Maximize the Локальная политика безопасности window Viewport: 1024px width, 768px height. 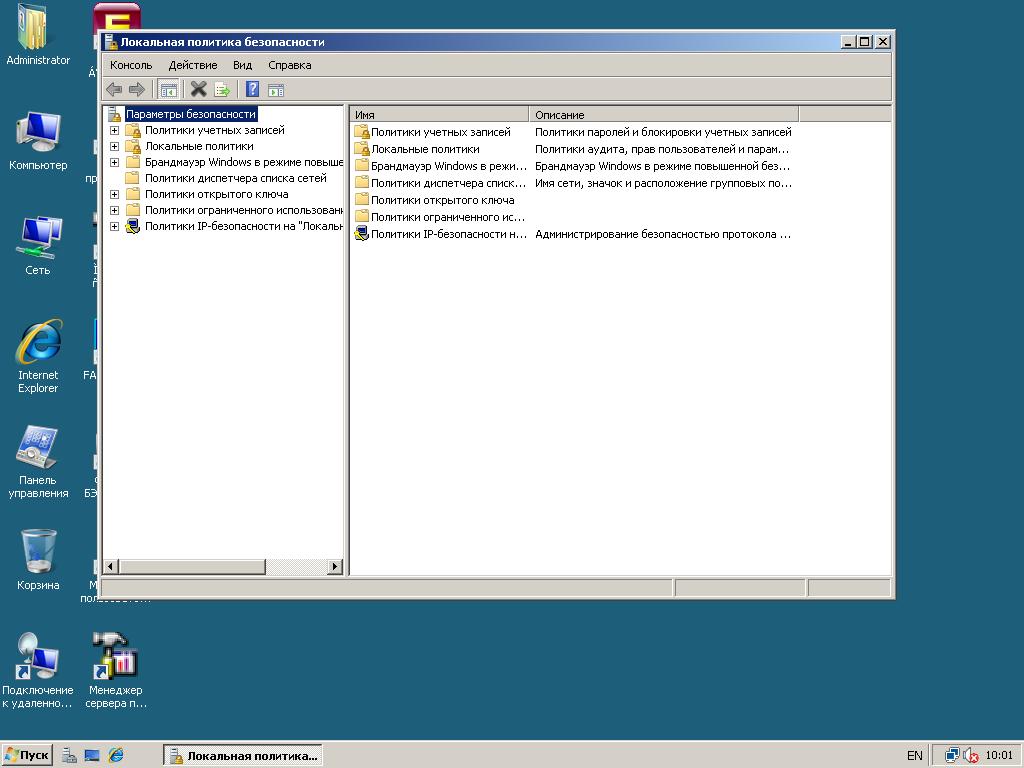[865, 42]
